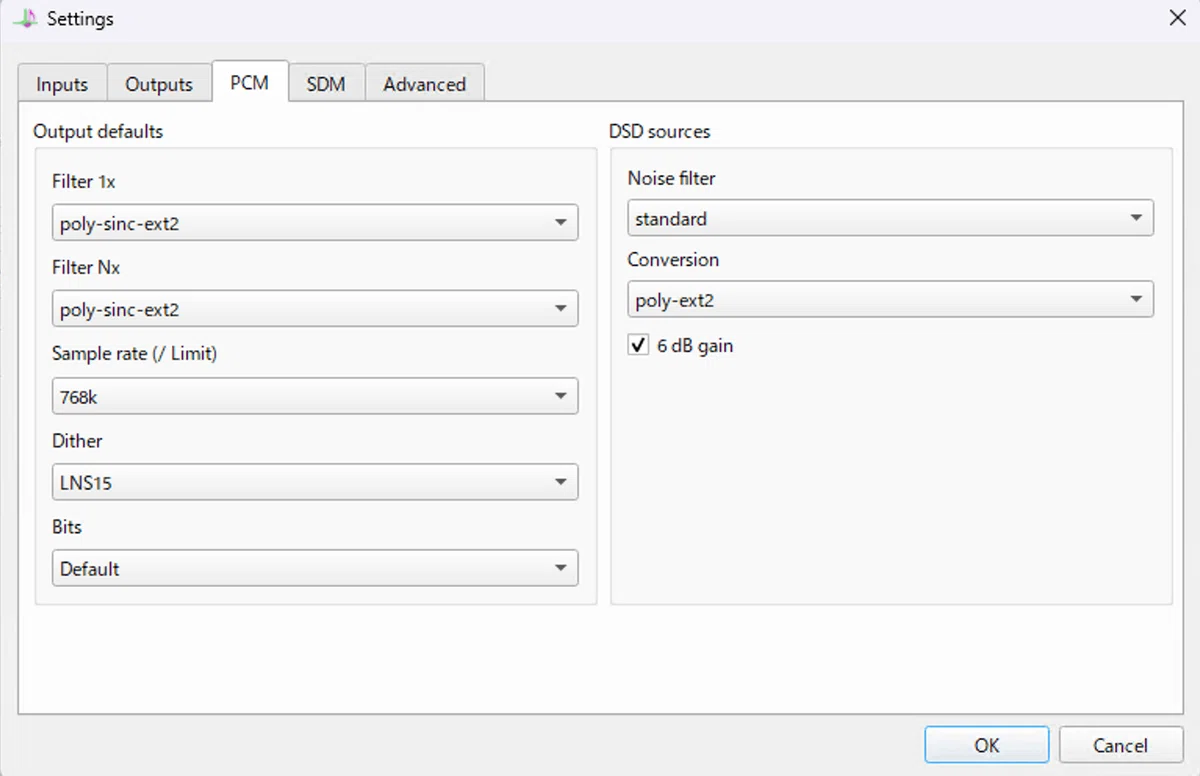Select the PCM tab
The image size is (1200, 776).
click(250, 82)
